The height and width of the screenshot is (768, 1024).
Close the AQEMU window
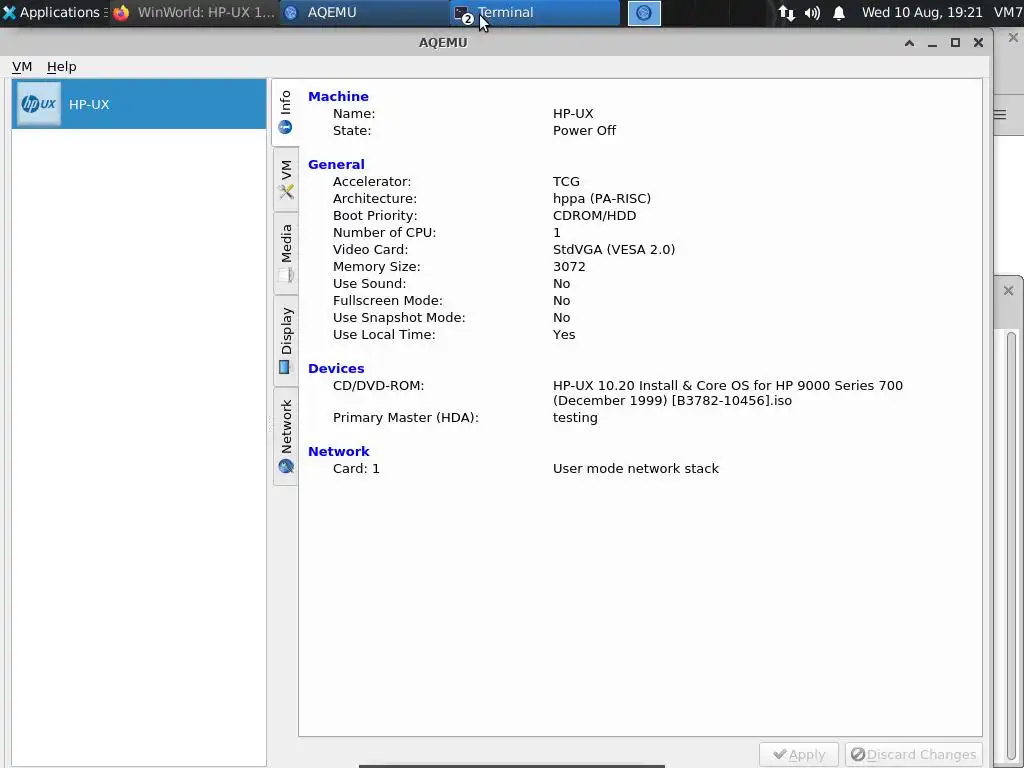coord(978,43)
